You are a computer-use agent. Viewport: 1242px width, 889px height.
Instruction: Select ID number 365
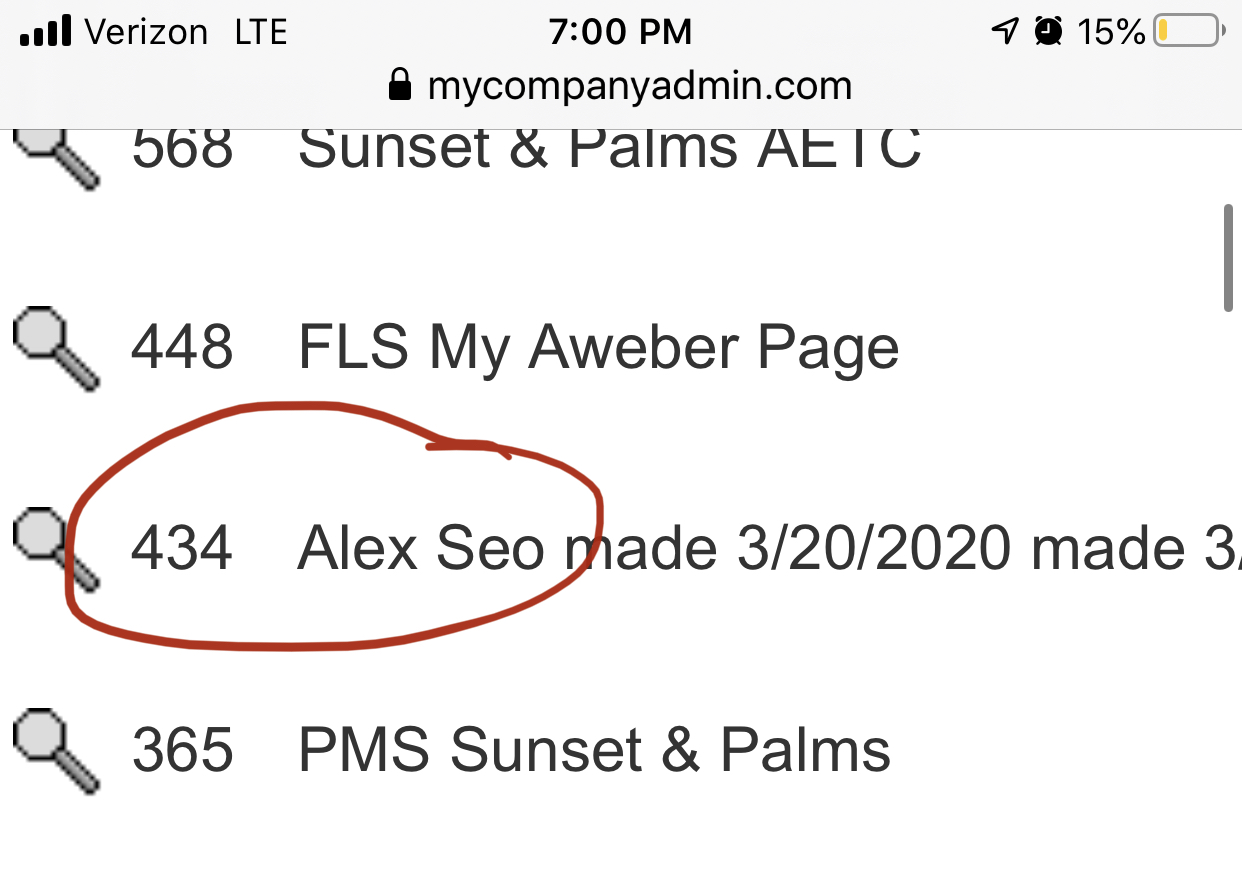click(182, 750)
